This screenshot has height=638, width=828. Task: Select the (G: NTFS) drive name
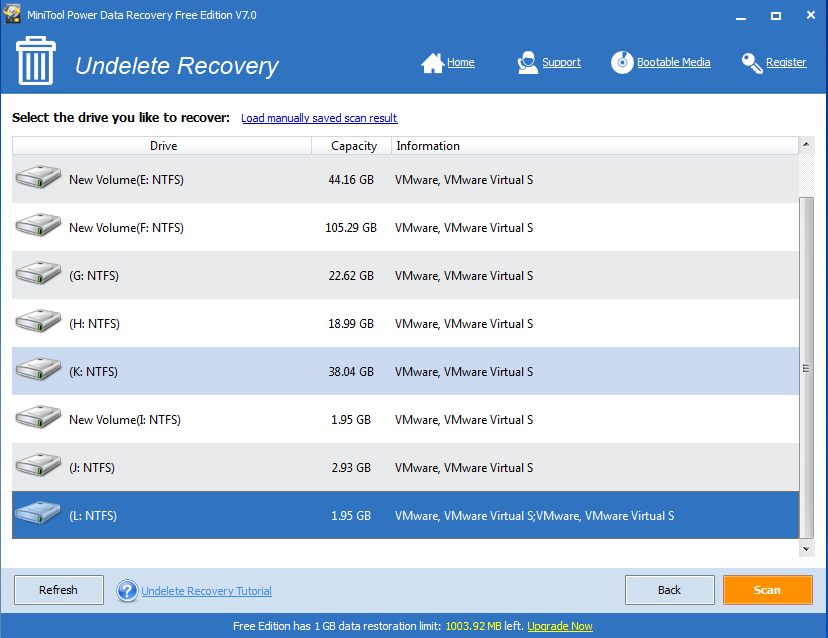coord(94,276)
